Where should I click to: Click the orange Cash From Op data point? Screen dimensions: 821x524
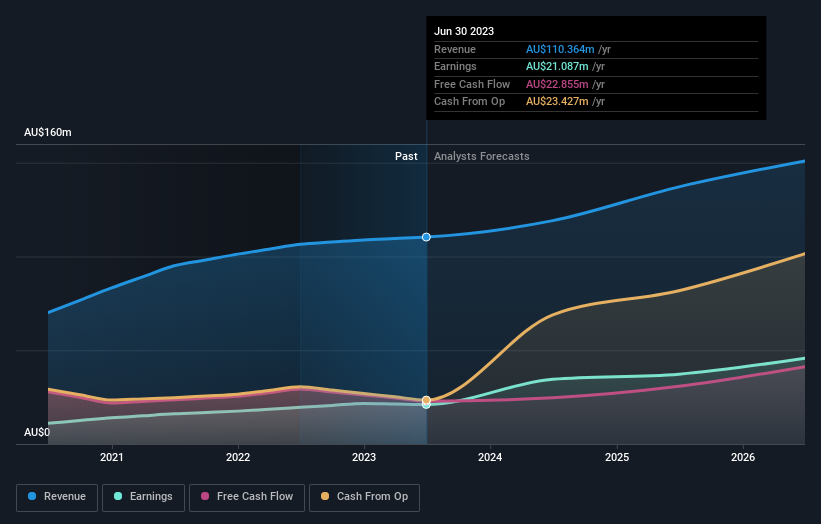[x=426, y=400]
